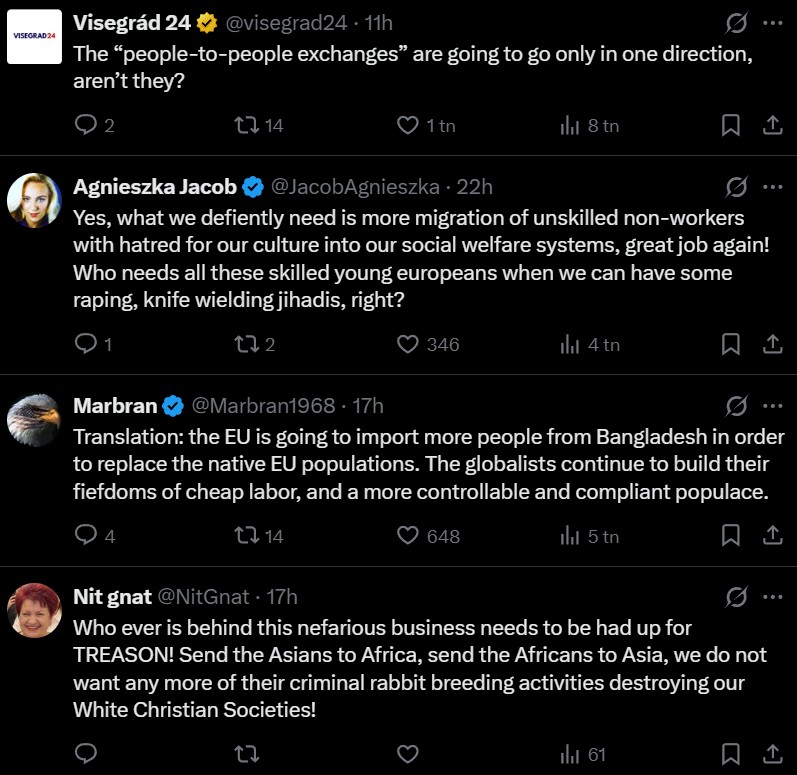Bookmark the Marbran reply

[x=731, y=536]
